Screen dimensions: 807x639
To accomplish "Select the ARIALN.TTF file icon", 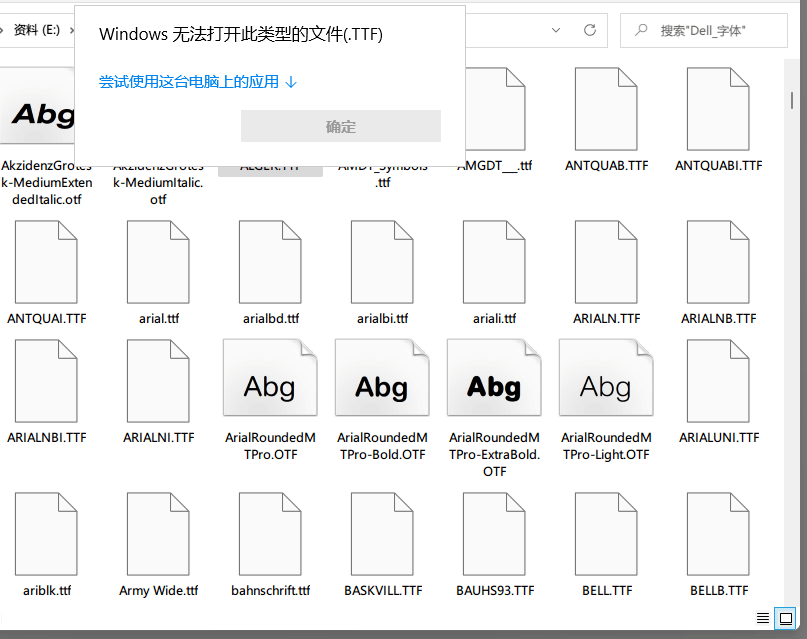I will coord(606,262).
